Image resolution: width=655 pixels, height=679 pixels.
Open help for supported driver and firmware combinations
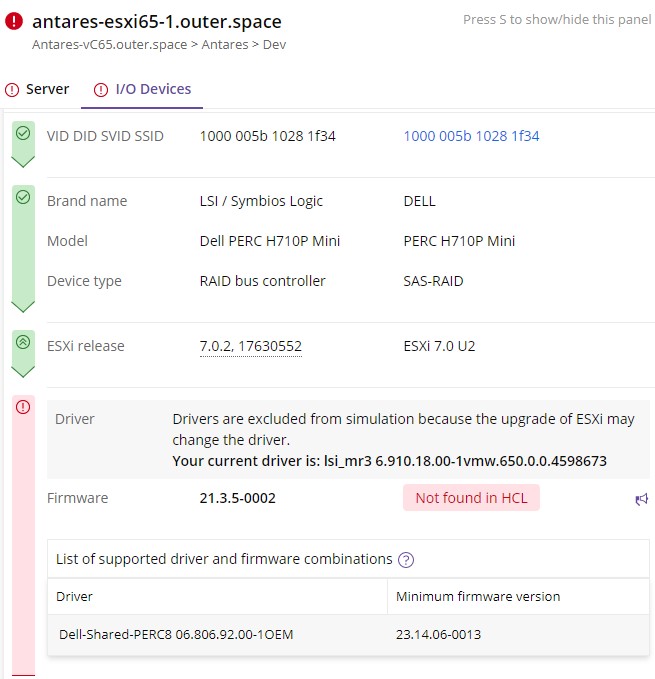pos(406,560)
